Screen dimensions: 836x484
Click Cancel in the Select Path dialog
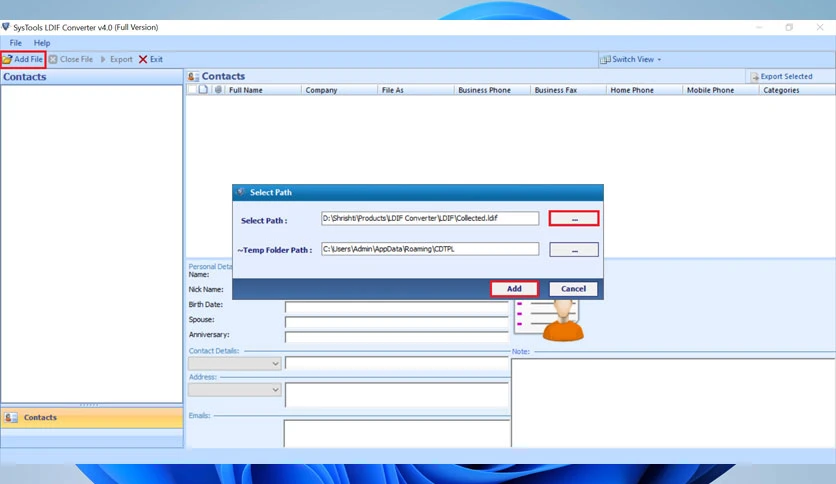573,288
